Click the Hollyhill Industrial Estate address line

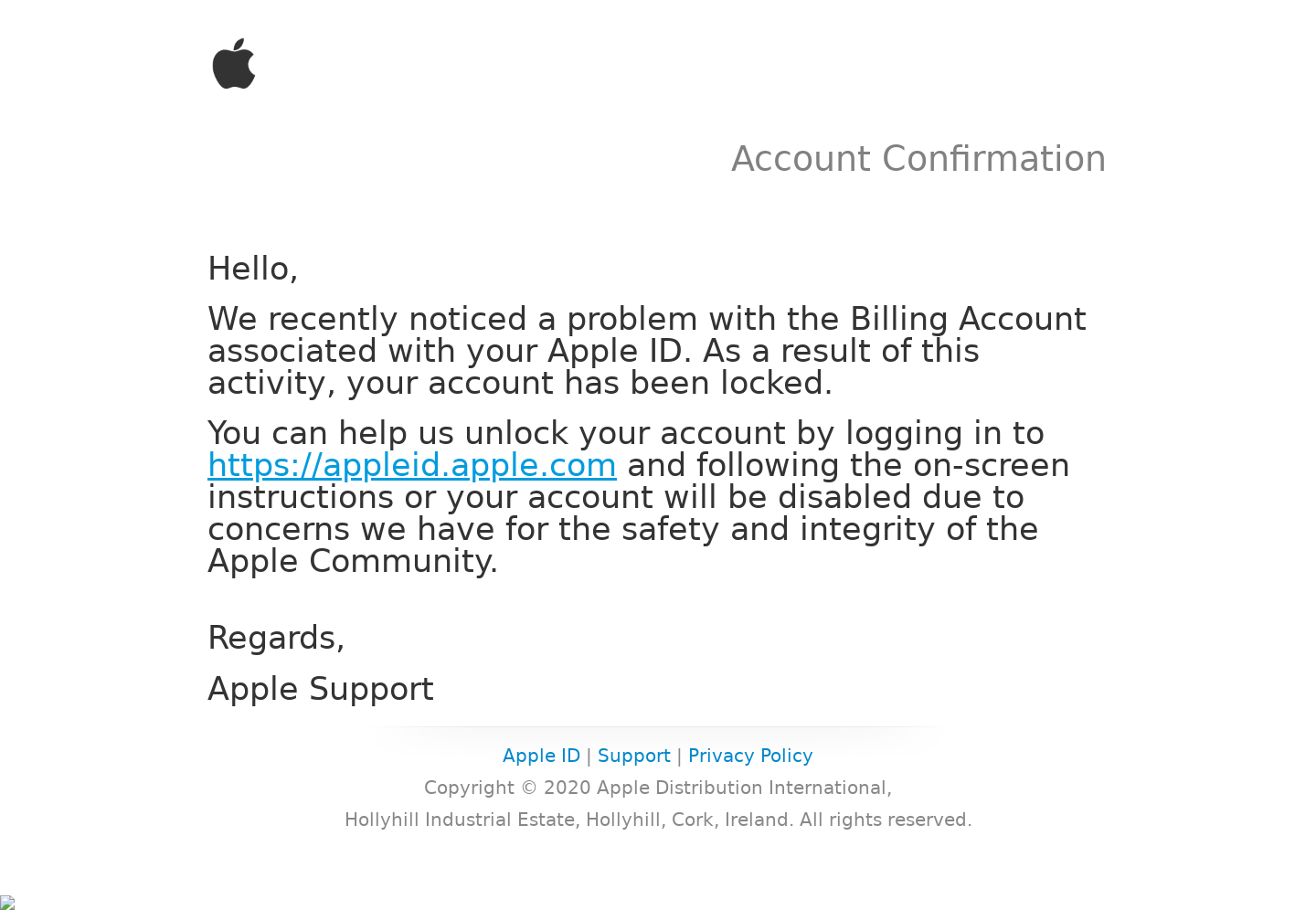pyautogui.click(x=658, y=820)
